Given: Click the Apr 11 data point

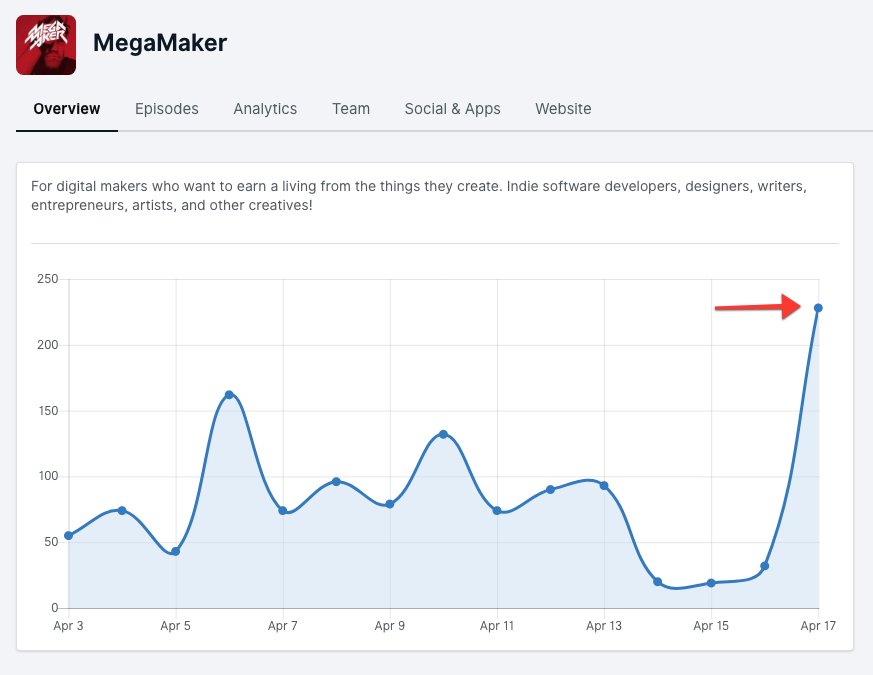Looking at the screenshot, I should pyautogui.click(x=497, y=511).
